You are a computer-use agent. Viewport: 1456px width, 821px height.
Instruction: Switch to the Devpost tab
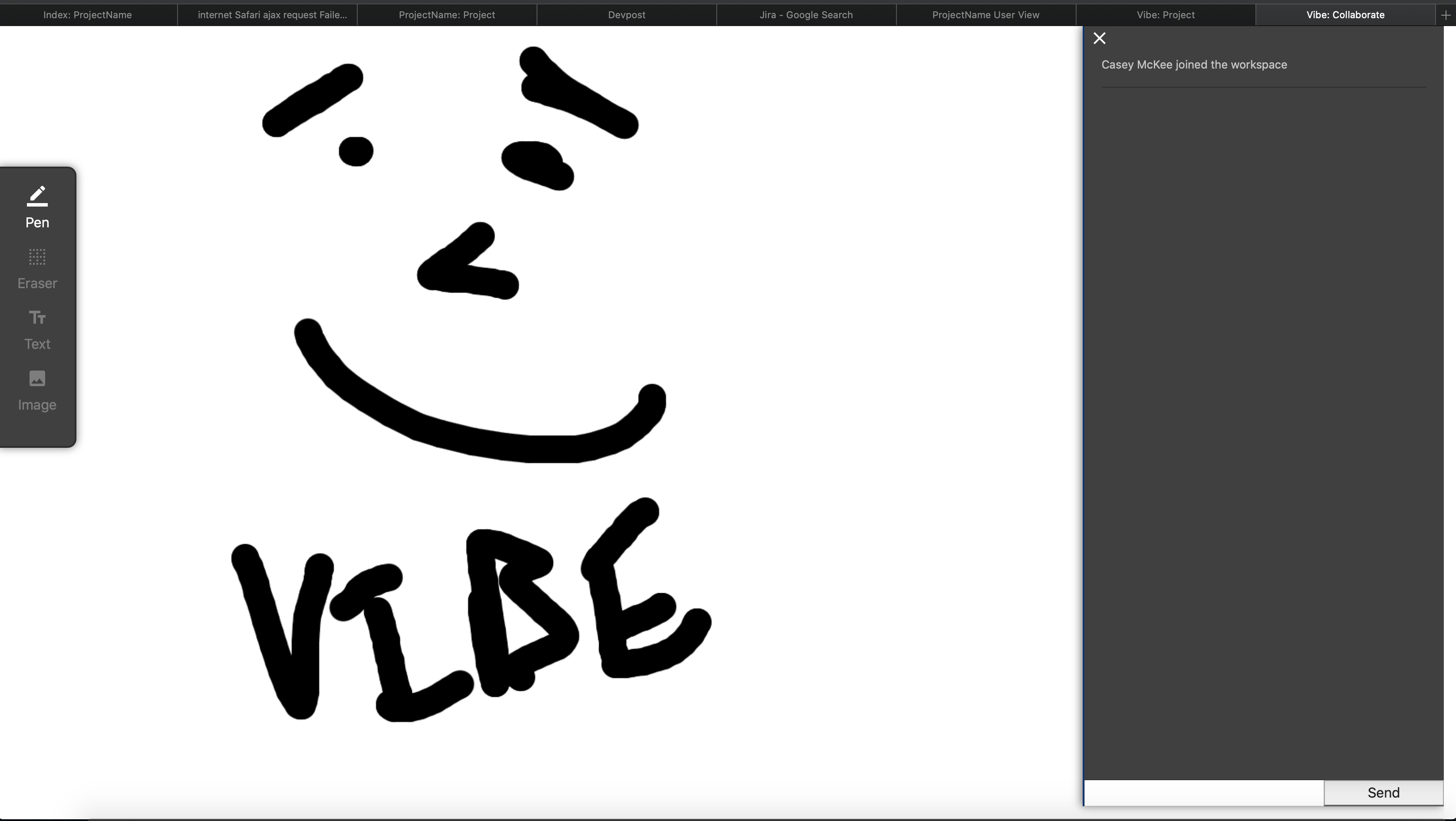tap(627, 14)
